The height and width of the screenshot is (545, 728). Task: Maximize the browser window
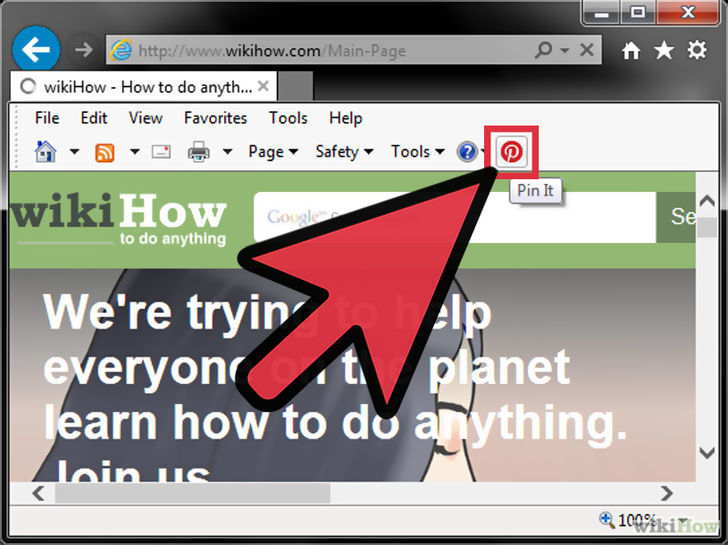pyautogui.click(x=637, y=13)
